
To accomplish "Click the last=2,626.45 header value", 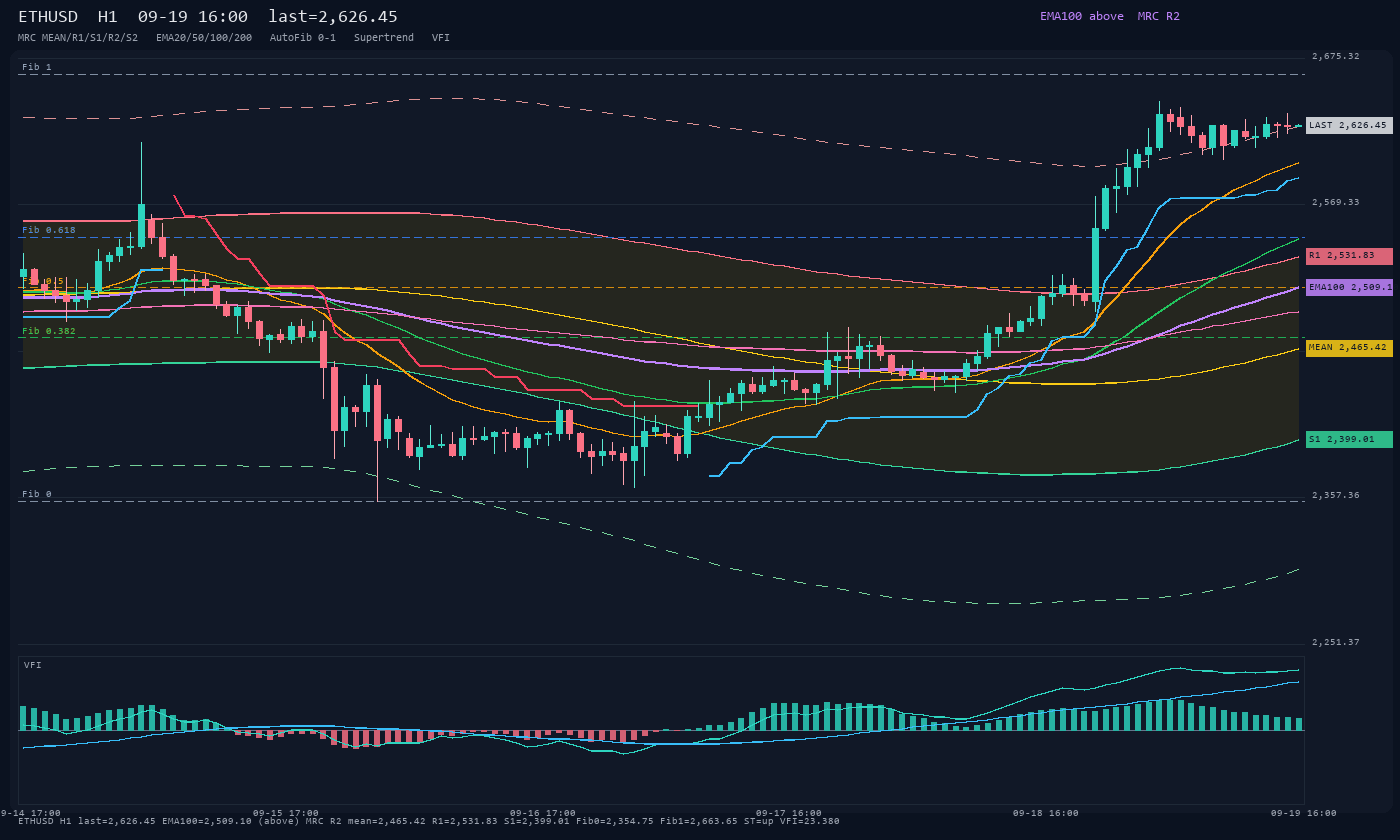I will 333,17.
